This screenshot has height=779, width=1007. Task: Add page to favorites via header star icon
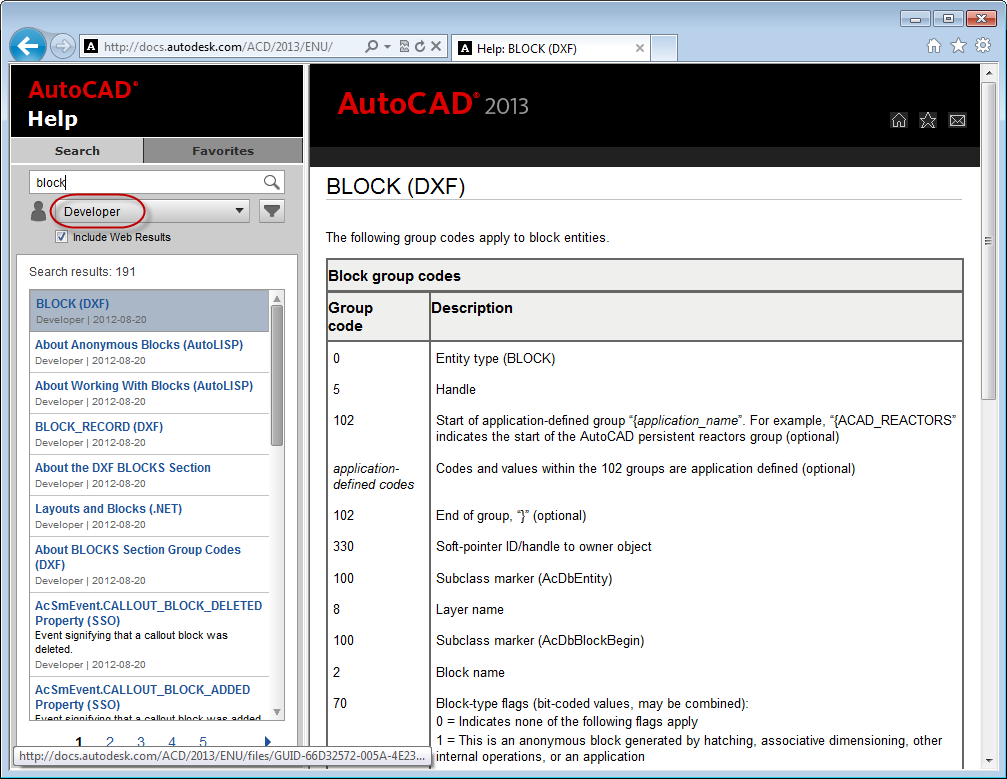point(928,121)
